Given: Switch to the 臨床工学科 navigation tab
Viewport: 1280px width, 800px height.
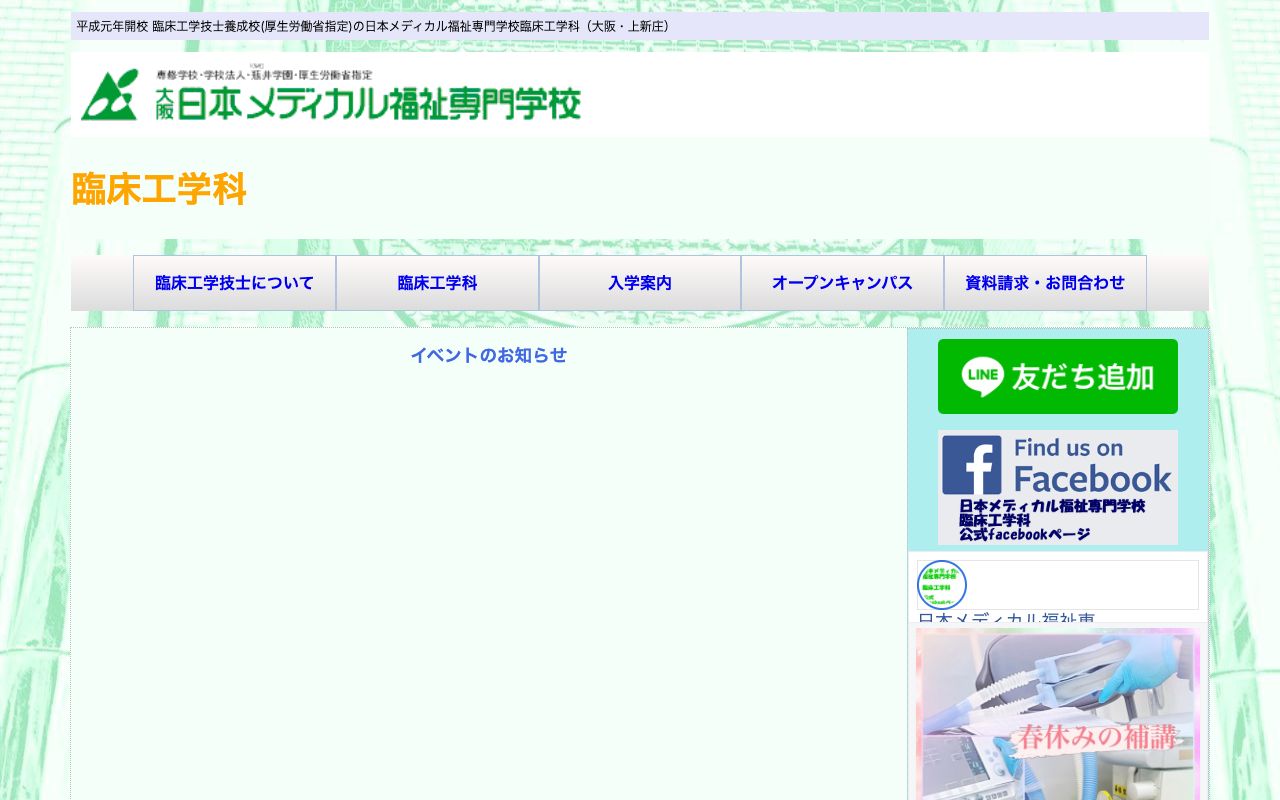Looking at the screenshot, I should 437,283.
